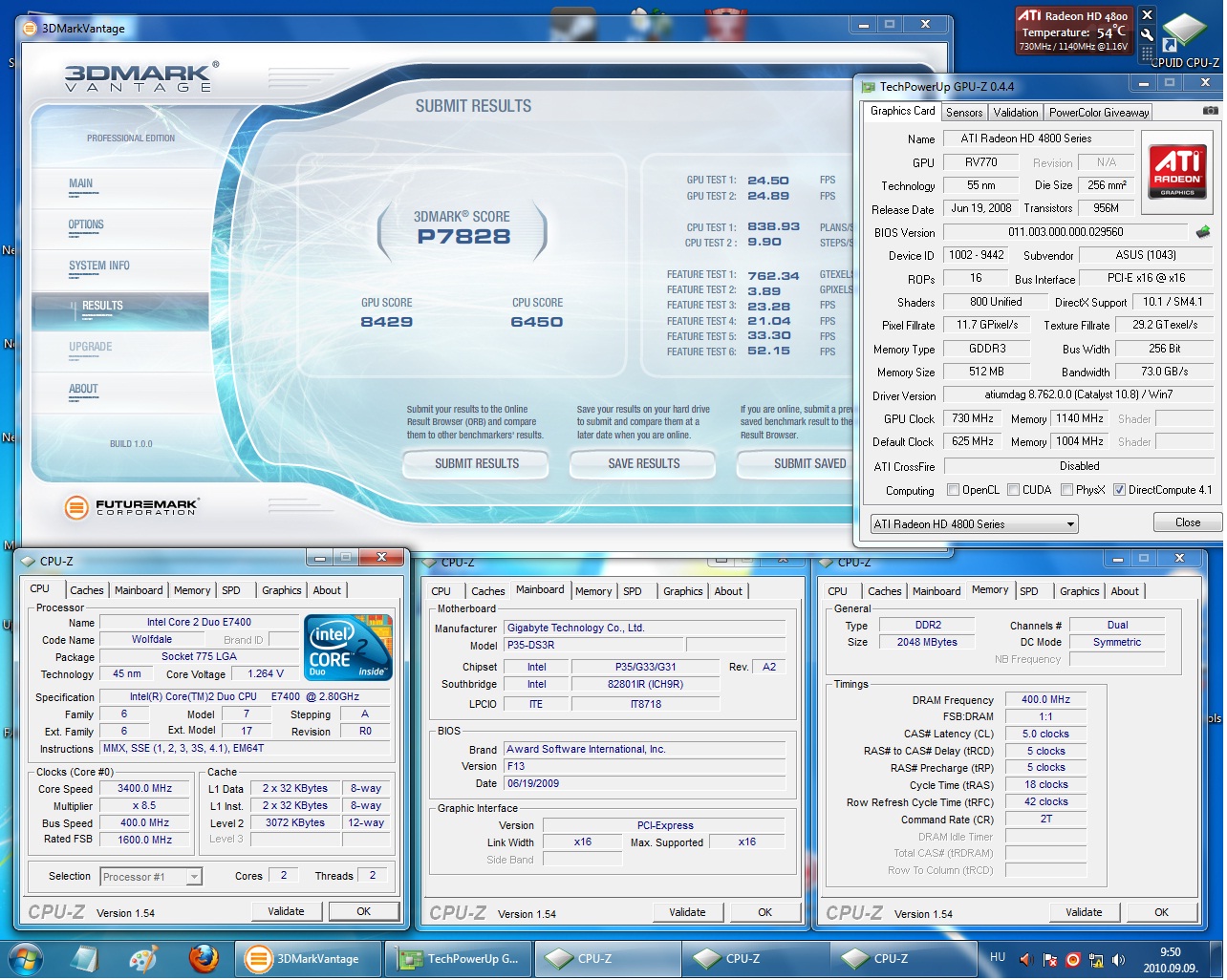The height and width of the screenshot is (980, 1227).
Task: Open the ATI gadget wrench settings
Action: tap(1147, 36)
